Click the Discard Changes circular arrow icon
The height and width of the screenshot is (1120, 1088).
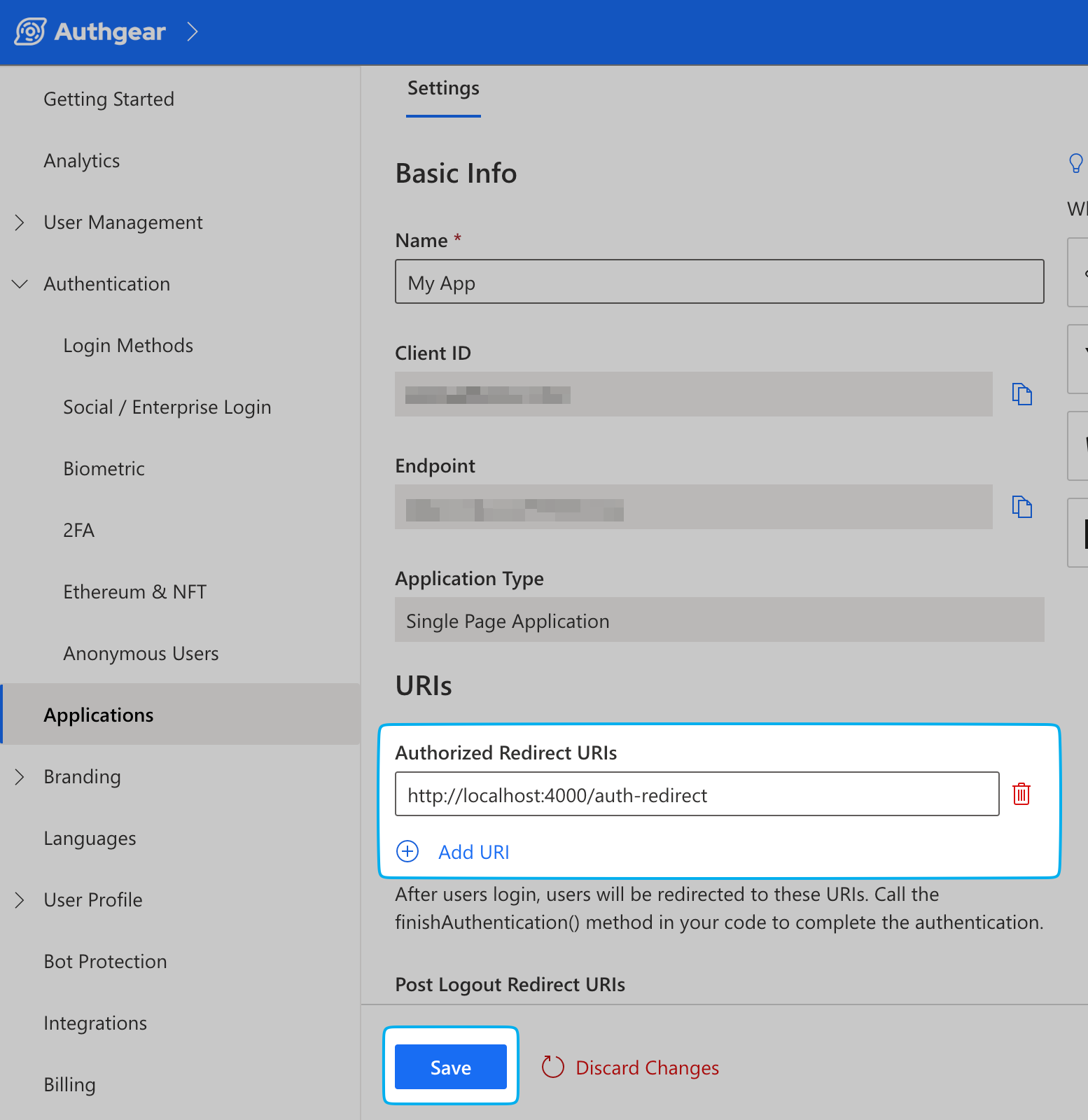(x=552, y=1067)
